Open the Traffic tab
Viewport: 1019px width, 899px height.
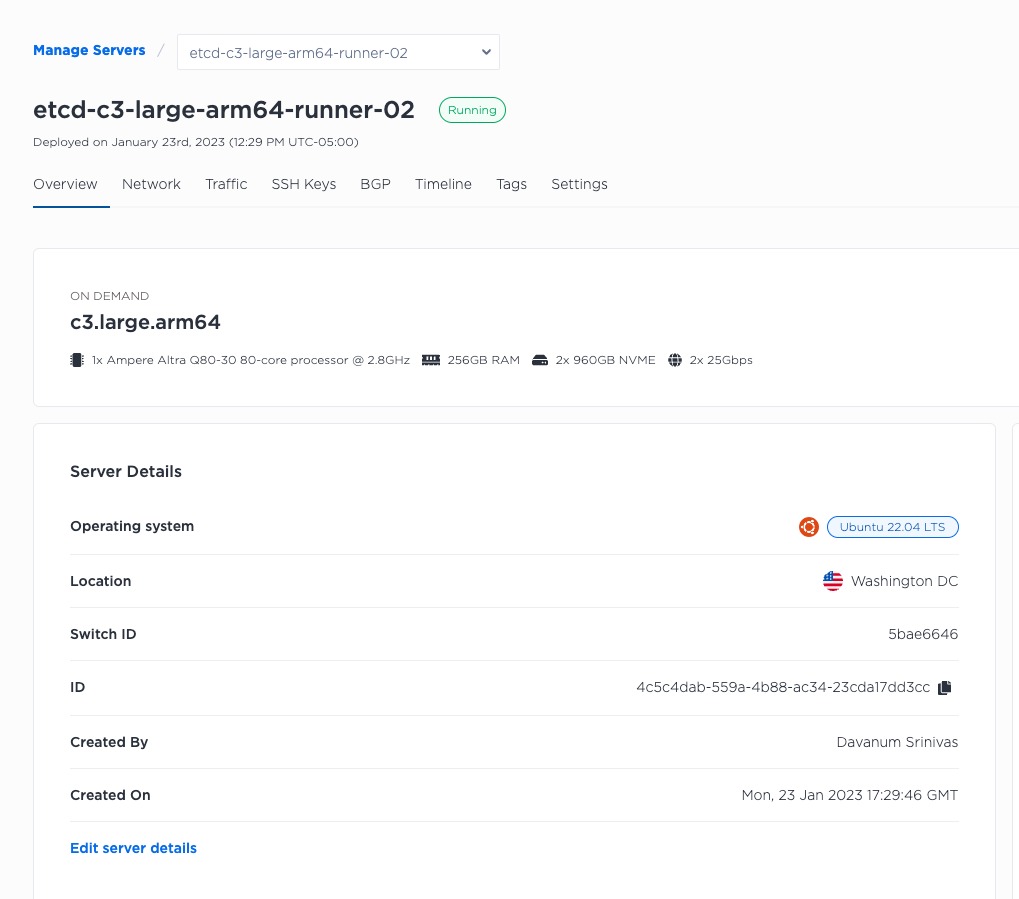(226, 184)
